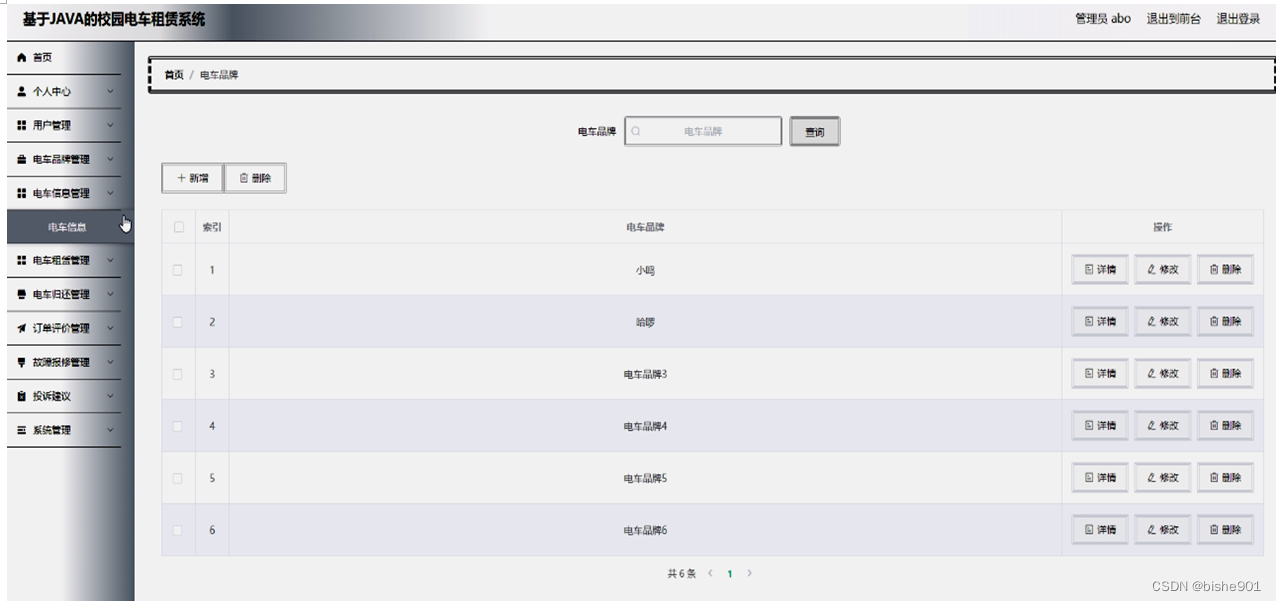The width and height of the screenshot is (1276, 601).
Task: Expand the 电车品牌管理 chevron
Action: tap(110, 159)
